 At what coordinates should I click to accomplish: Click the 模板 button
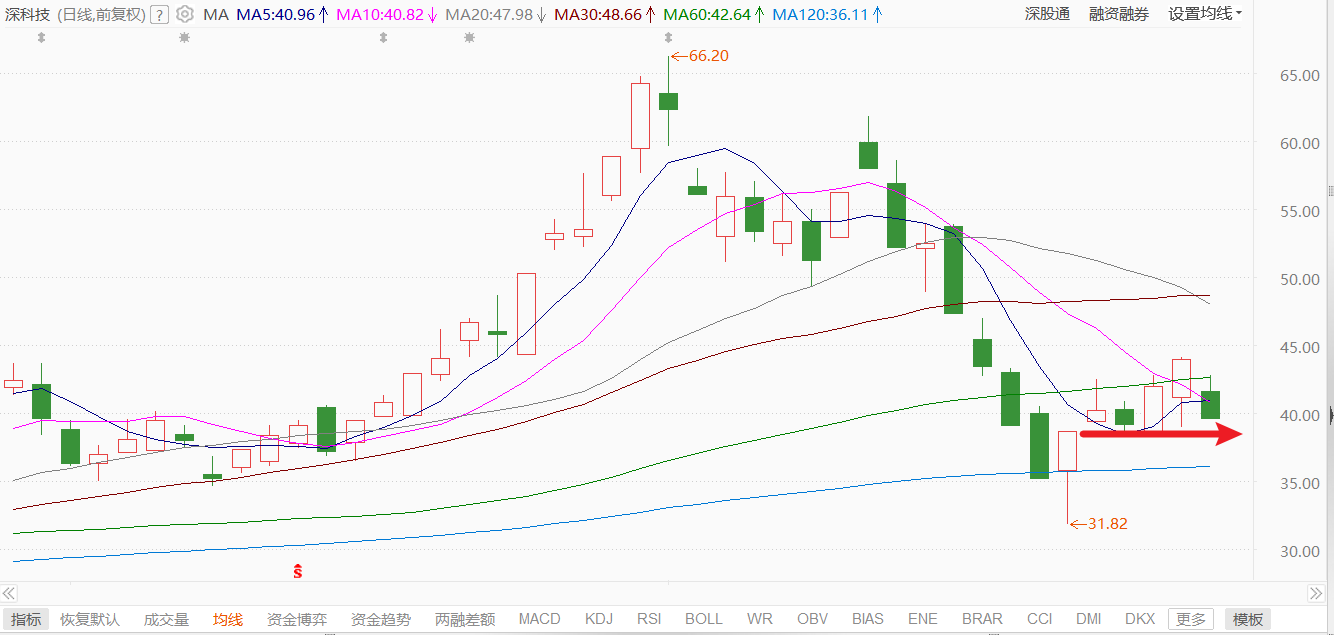pyautogui.click(x=1248, y=619)
